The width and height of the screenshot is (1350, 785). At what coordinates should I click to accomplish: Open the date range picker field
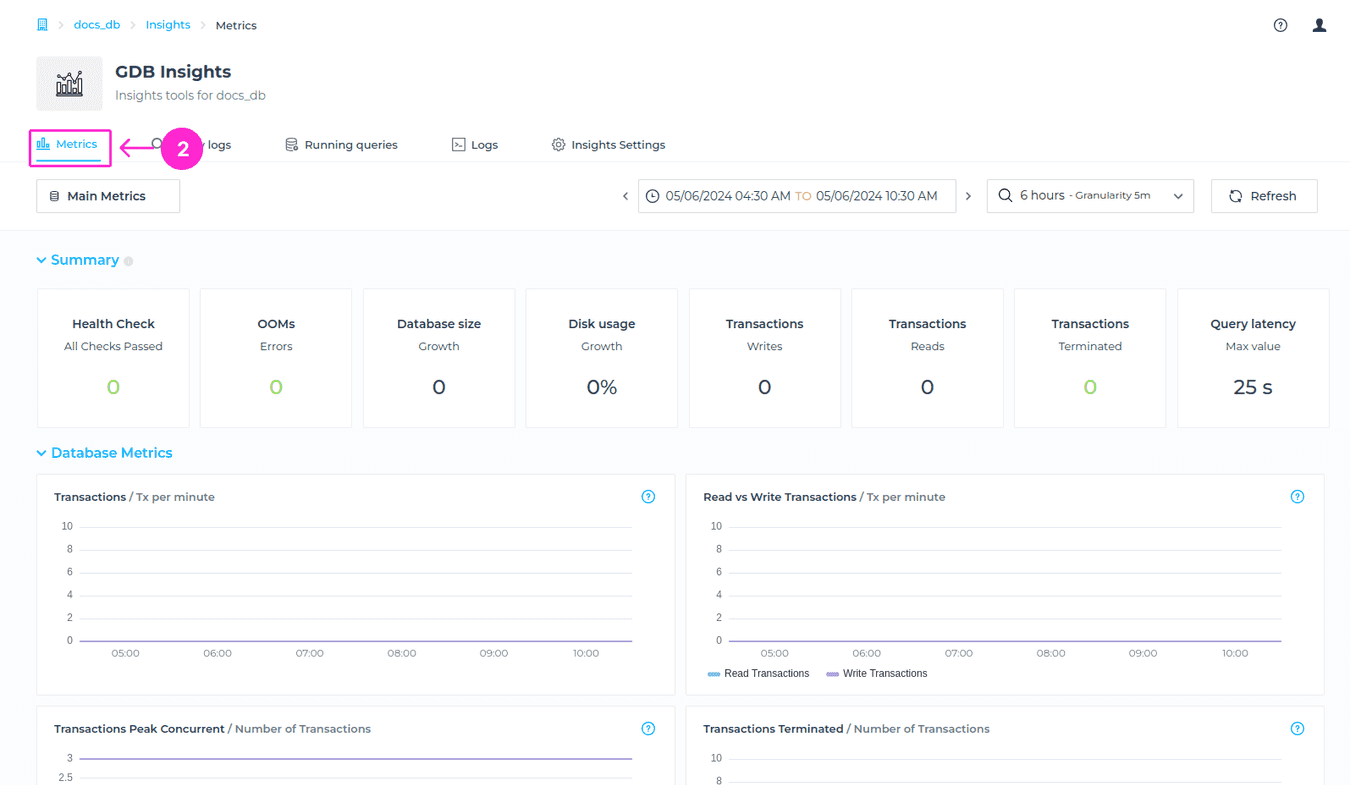tap(797, 196)
